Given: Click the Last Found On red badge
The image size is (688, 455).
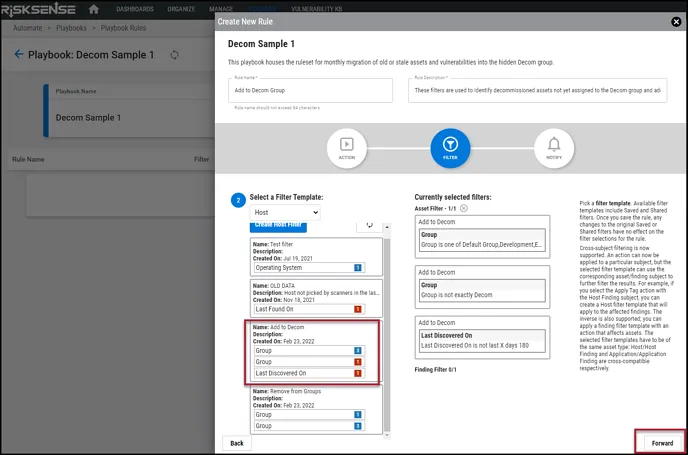Looking at the screenshot, I should pyautogui.click(x=358, y=309).
